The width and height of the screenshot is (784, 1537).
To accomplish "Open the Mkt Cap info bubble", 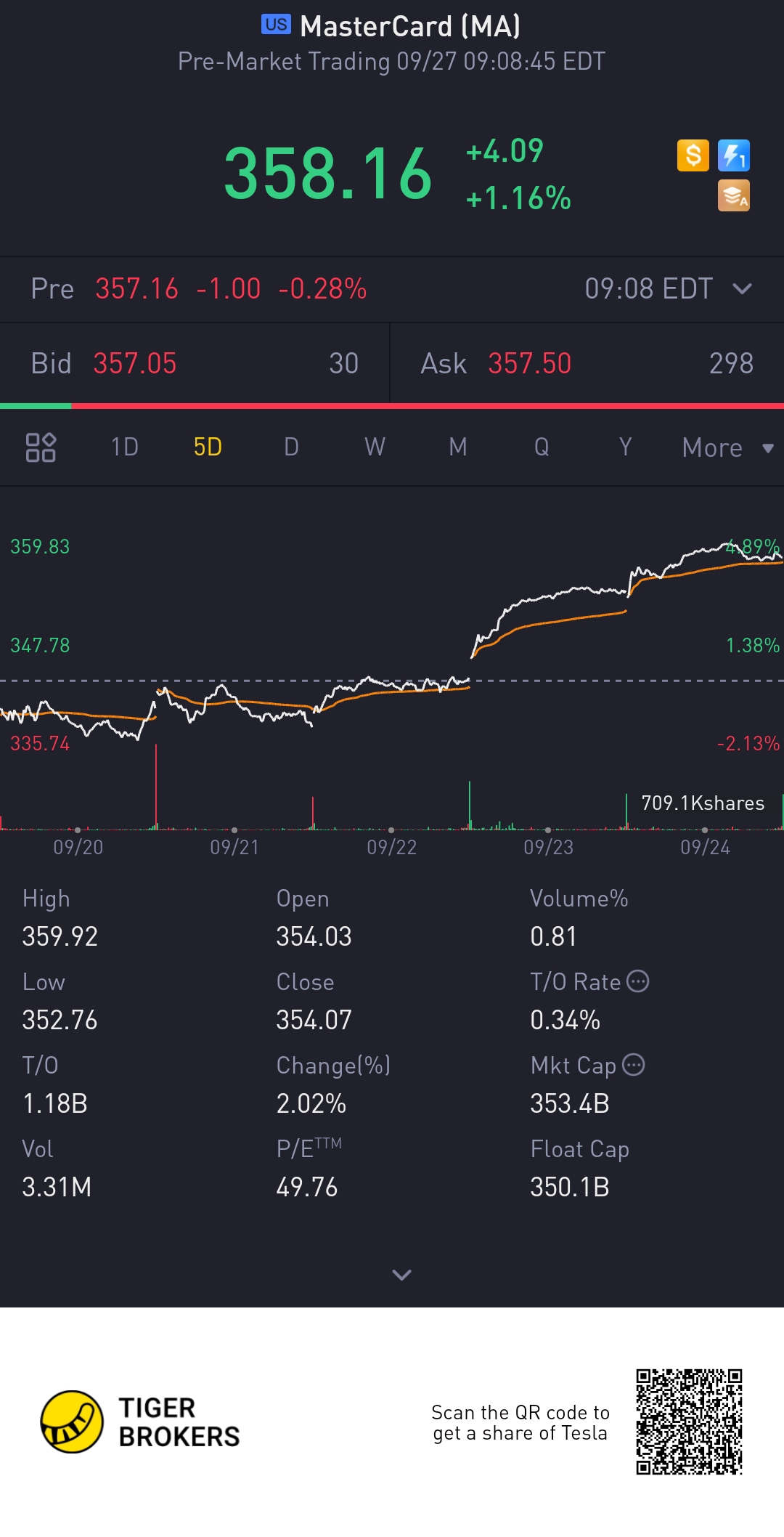I will (x=634, y=1065).
